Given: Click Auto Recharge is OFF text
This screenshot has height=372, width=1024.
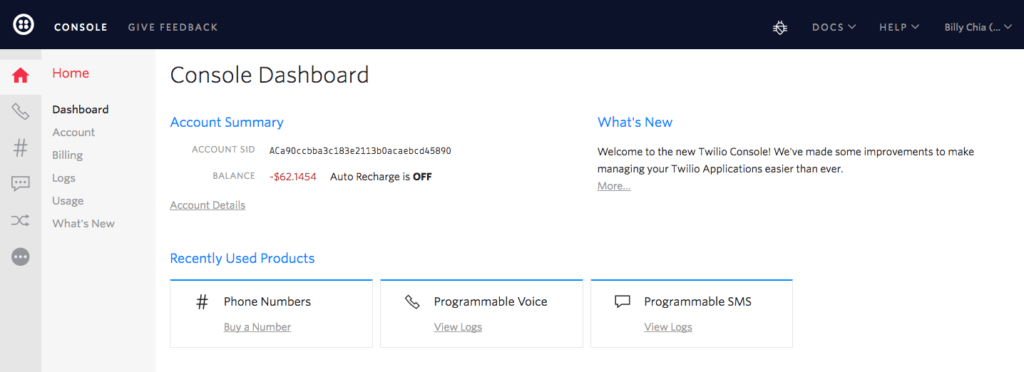Looking at the screenshot, I should (381, 177).
